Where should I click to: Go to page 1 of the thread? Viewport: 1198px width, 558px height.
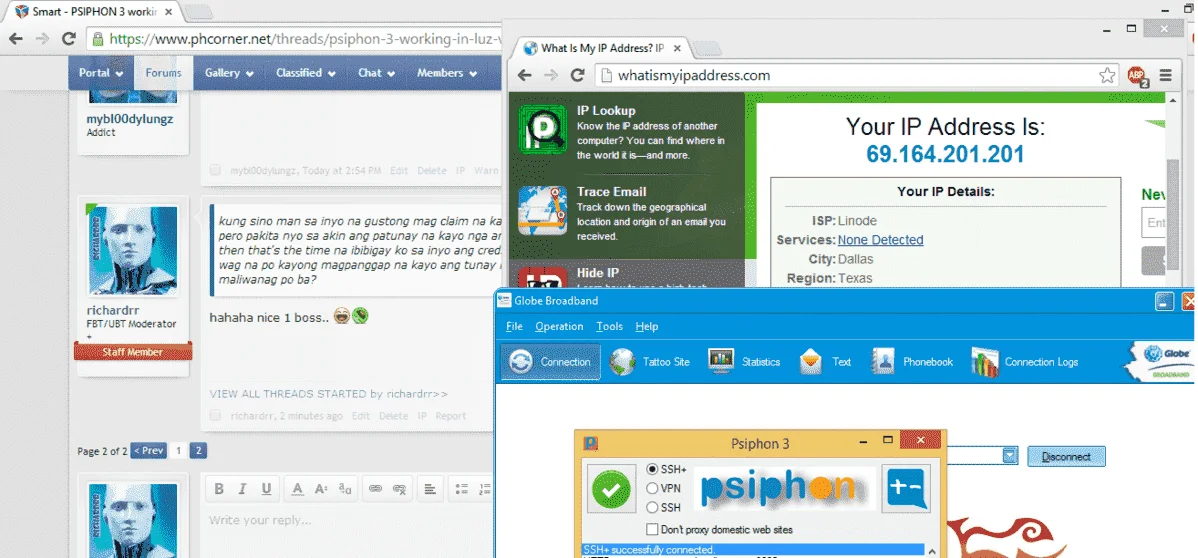[178, 451]
